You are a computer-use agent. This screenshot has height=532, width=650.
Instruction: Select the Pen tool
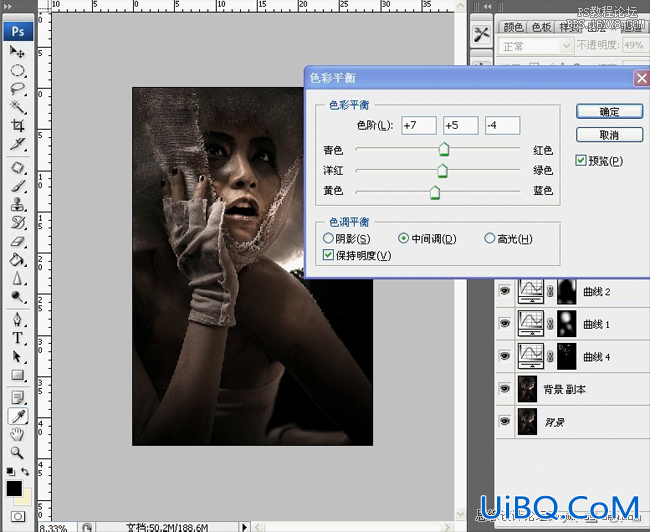click(x=17, y=319)
